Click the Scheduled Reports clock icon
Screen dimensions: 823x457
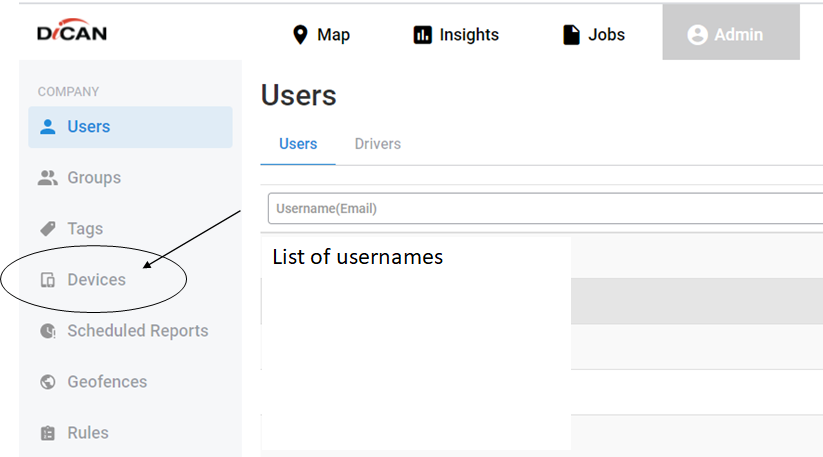48,331
